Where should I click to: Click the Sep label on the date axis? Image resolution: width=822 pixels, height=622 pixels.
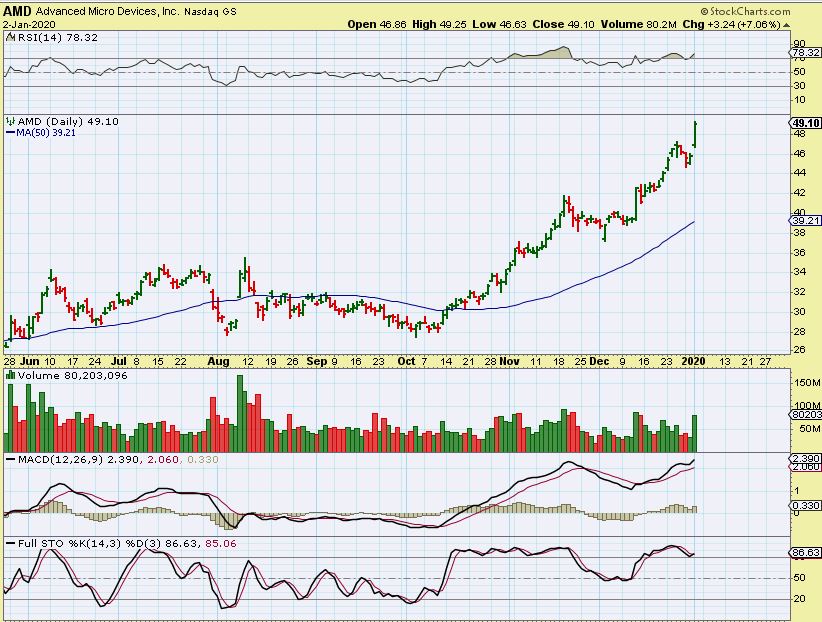317,361
